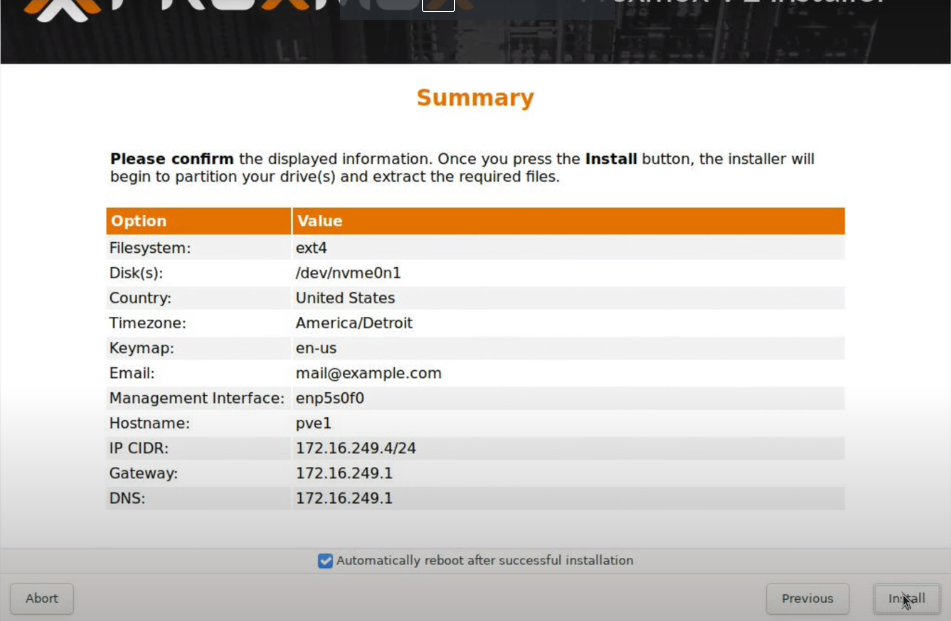Click the enp5s0f0 management interface value
951x621 pixels.
pos(329,398)
